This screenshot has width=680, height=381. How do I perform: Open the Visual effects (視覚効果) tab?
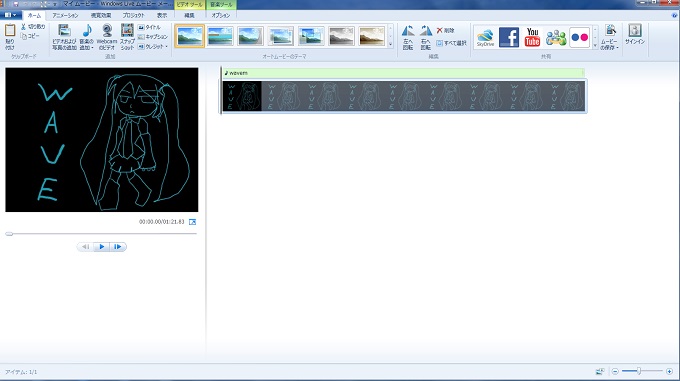(101, 15)
